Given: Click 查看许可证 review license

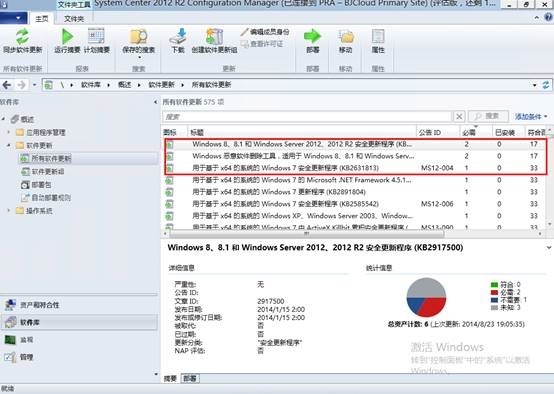Looking at the screenshot, I should click(x=262, y=44).
